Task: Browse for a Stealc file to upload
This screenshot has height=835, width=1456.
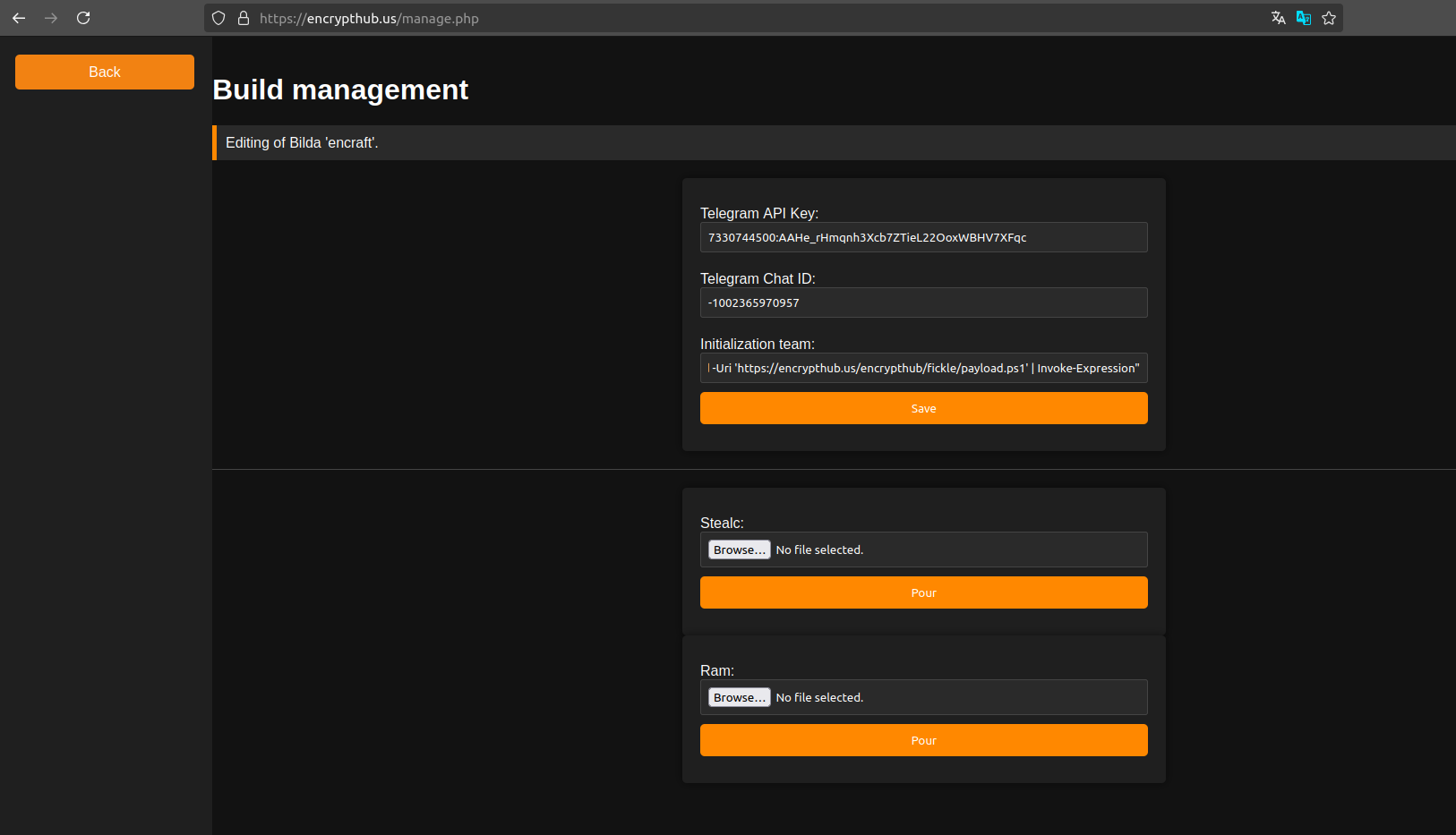Action: coord(739,549)
